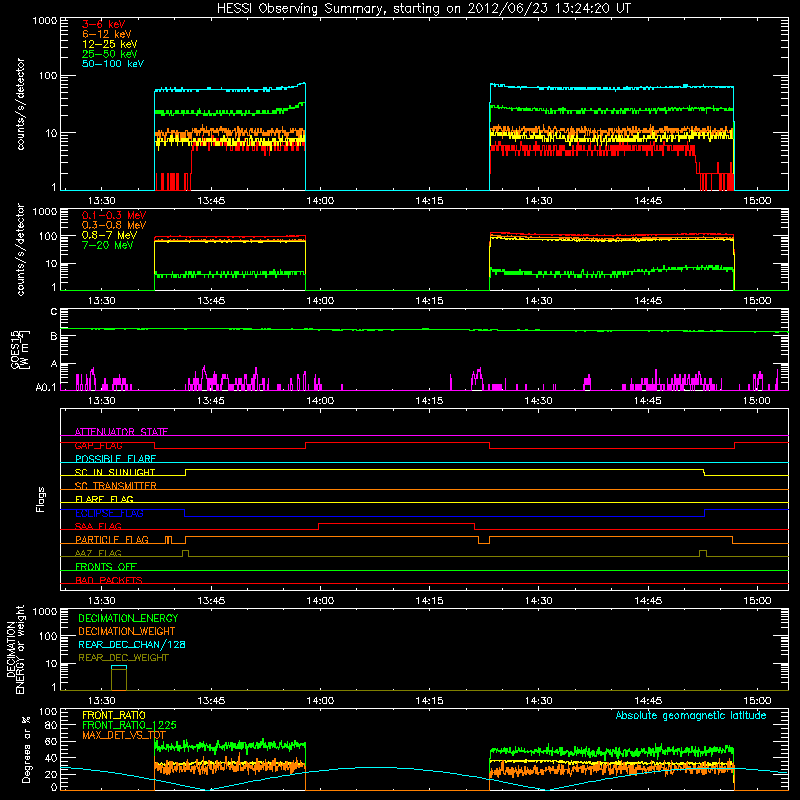800x800 pixels.
Task: Select the red 3-6 keV legend label
Action: click(x=103, y=24)
